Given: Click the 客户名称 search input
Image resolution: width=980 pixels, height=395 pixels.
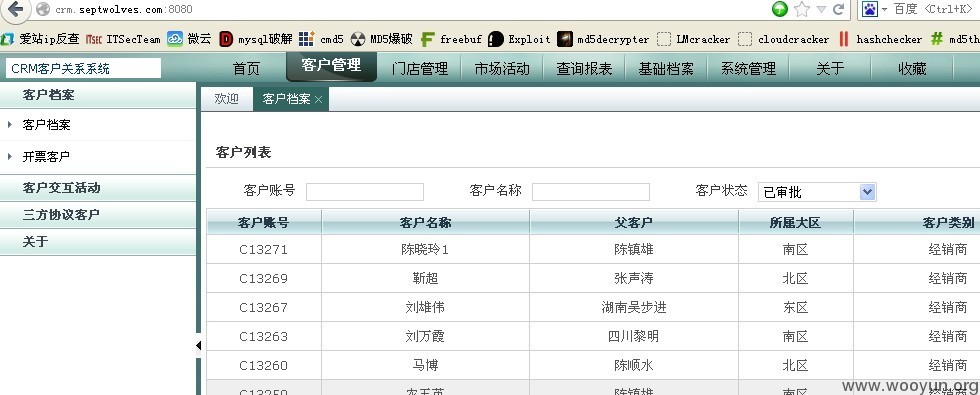Looking at the screenshot, I should (x=591, y=192).
